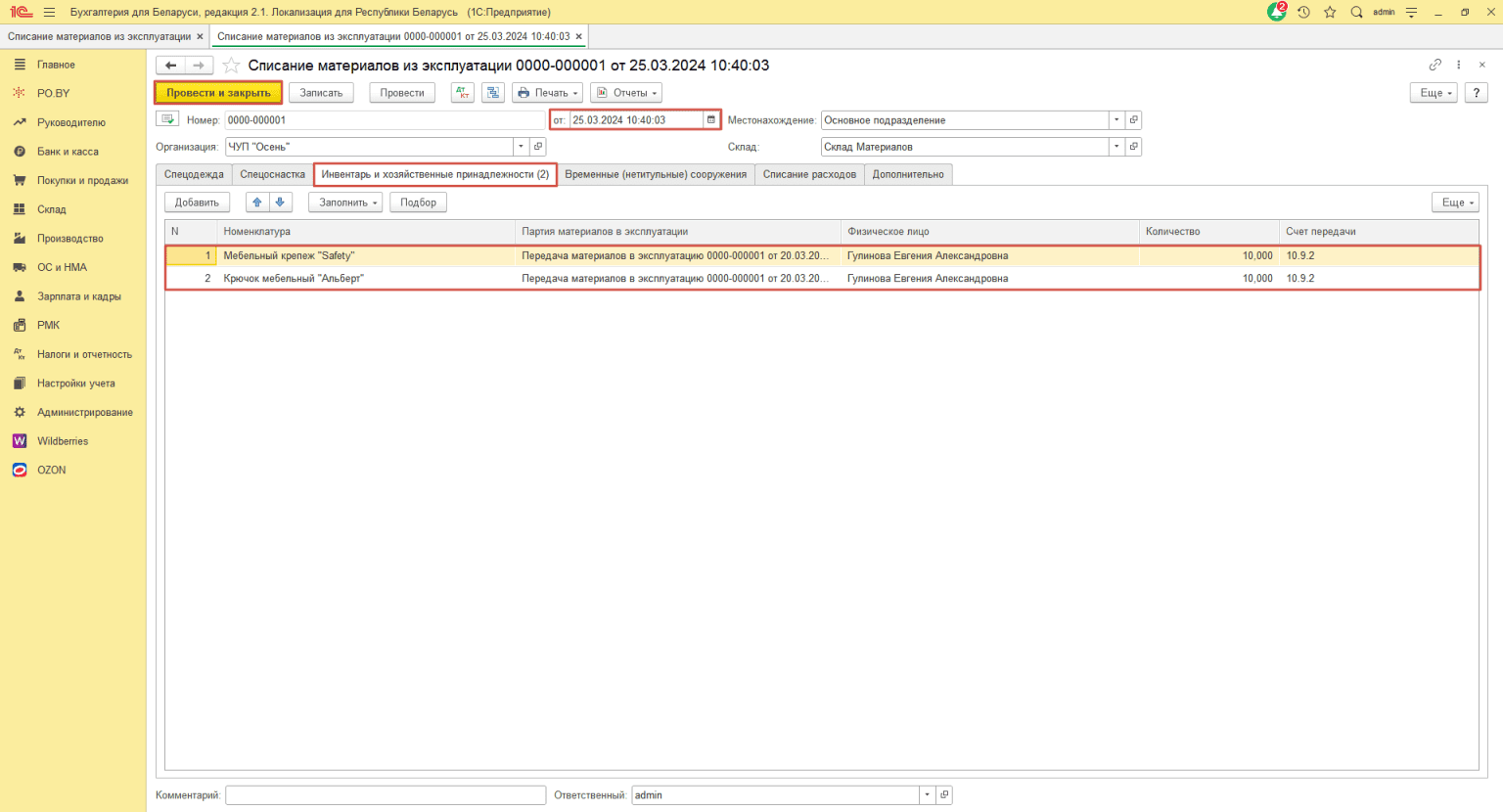Move selected row up with arrow
1503x812 pixels.
click(257, 203)
